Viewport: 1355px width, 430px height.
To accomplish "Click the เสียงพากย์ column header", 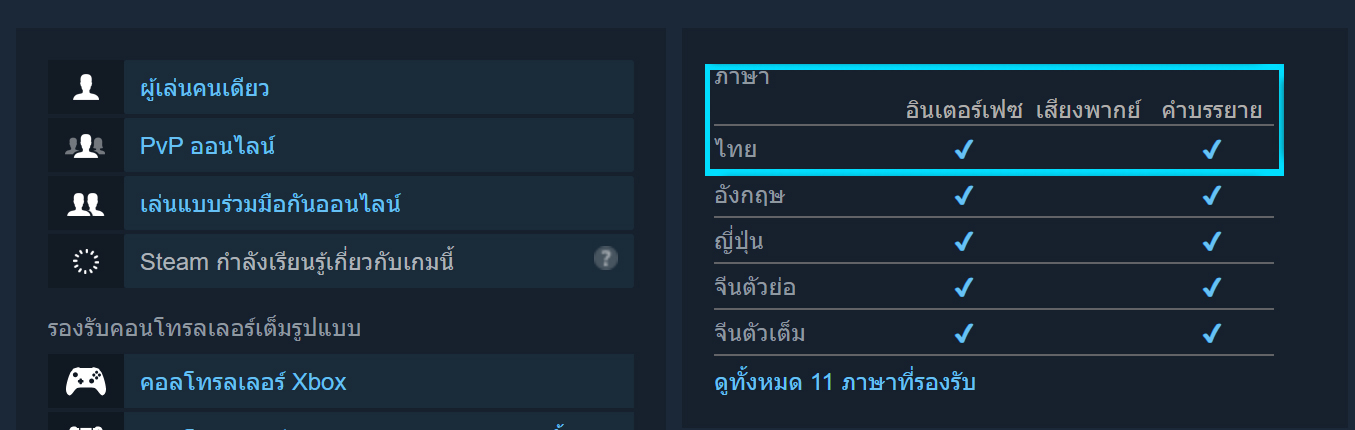I will 1088,110.
